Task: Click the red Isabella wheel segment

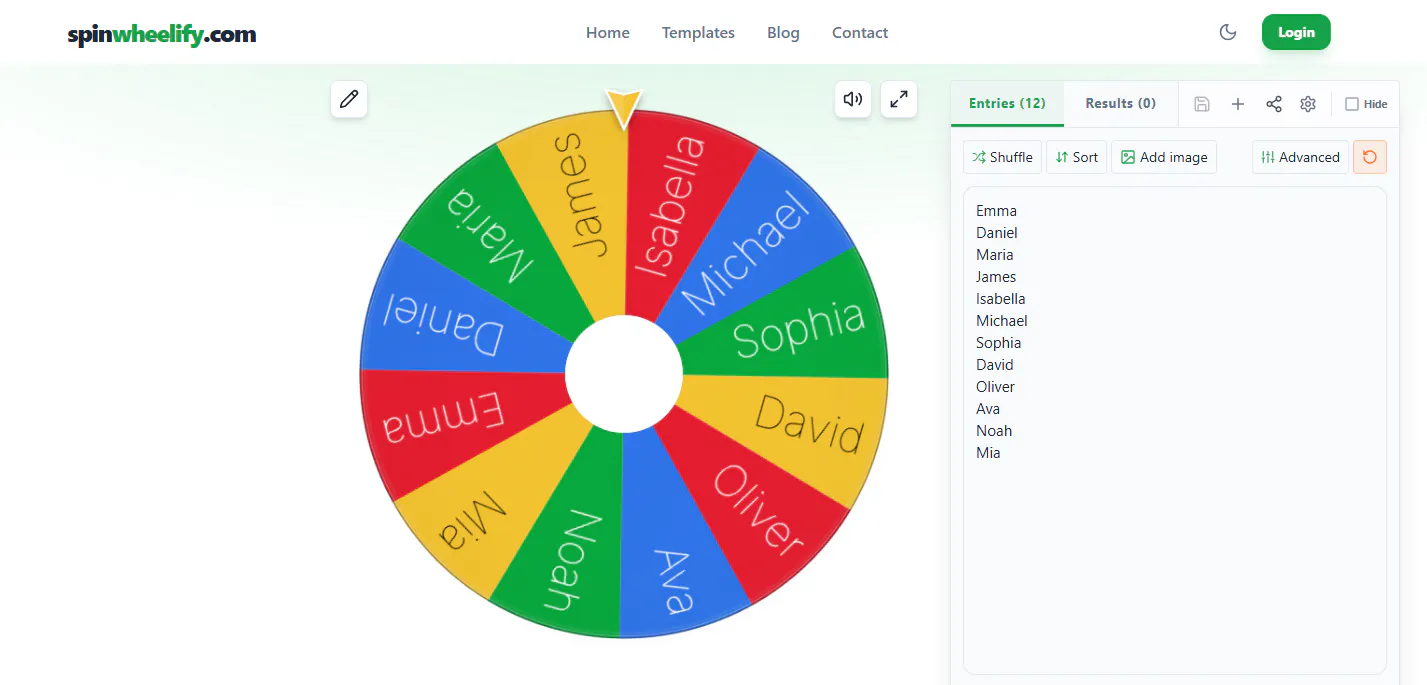Action: pyautogui.click(x=670, y=207)
